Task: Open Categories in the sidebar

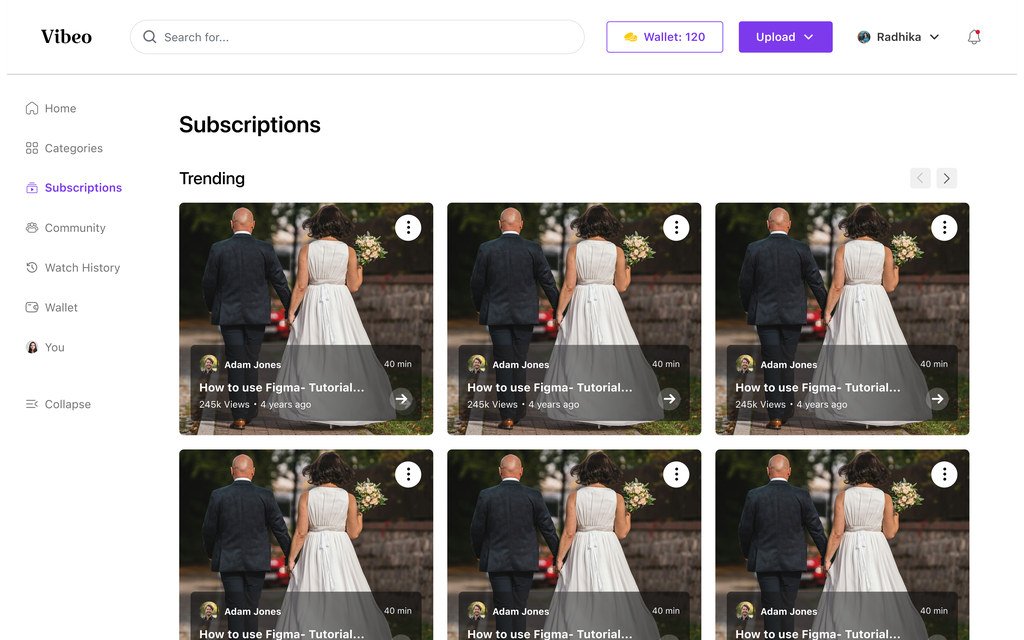Action: tap(64, 148)
